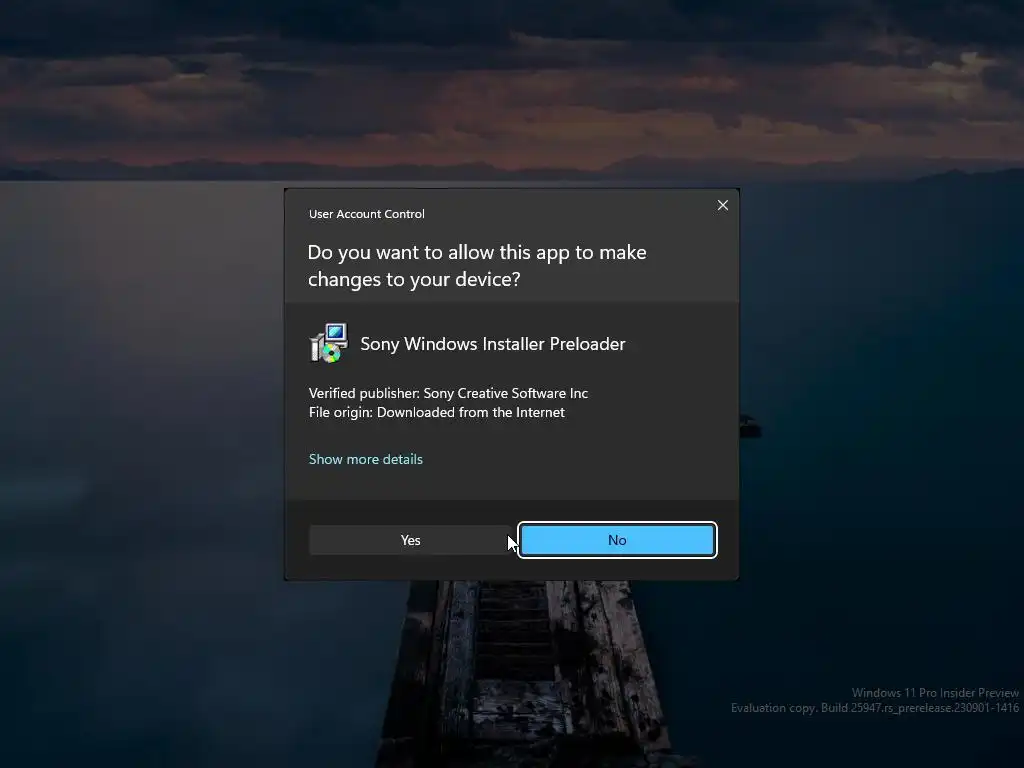Click the 'Do you want to allow' heading

tap(477, 266)
